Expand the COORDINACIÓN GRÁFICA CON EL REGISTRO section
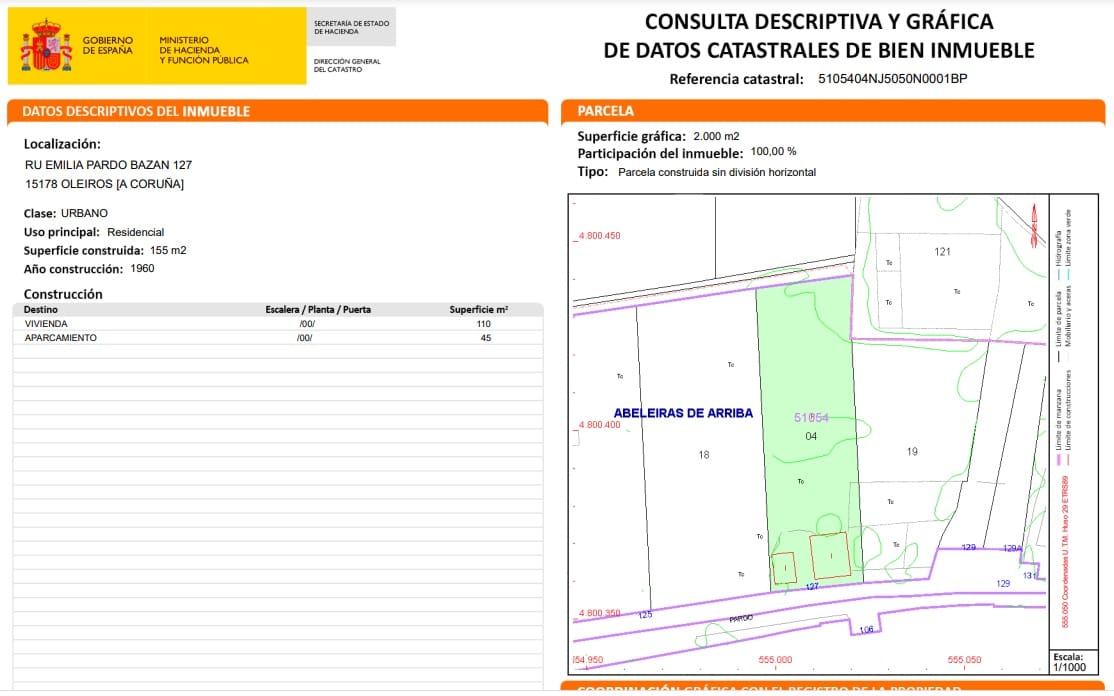 tap(835, 689)
